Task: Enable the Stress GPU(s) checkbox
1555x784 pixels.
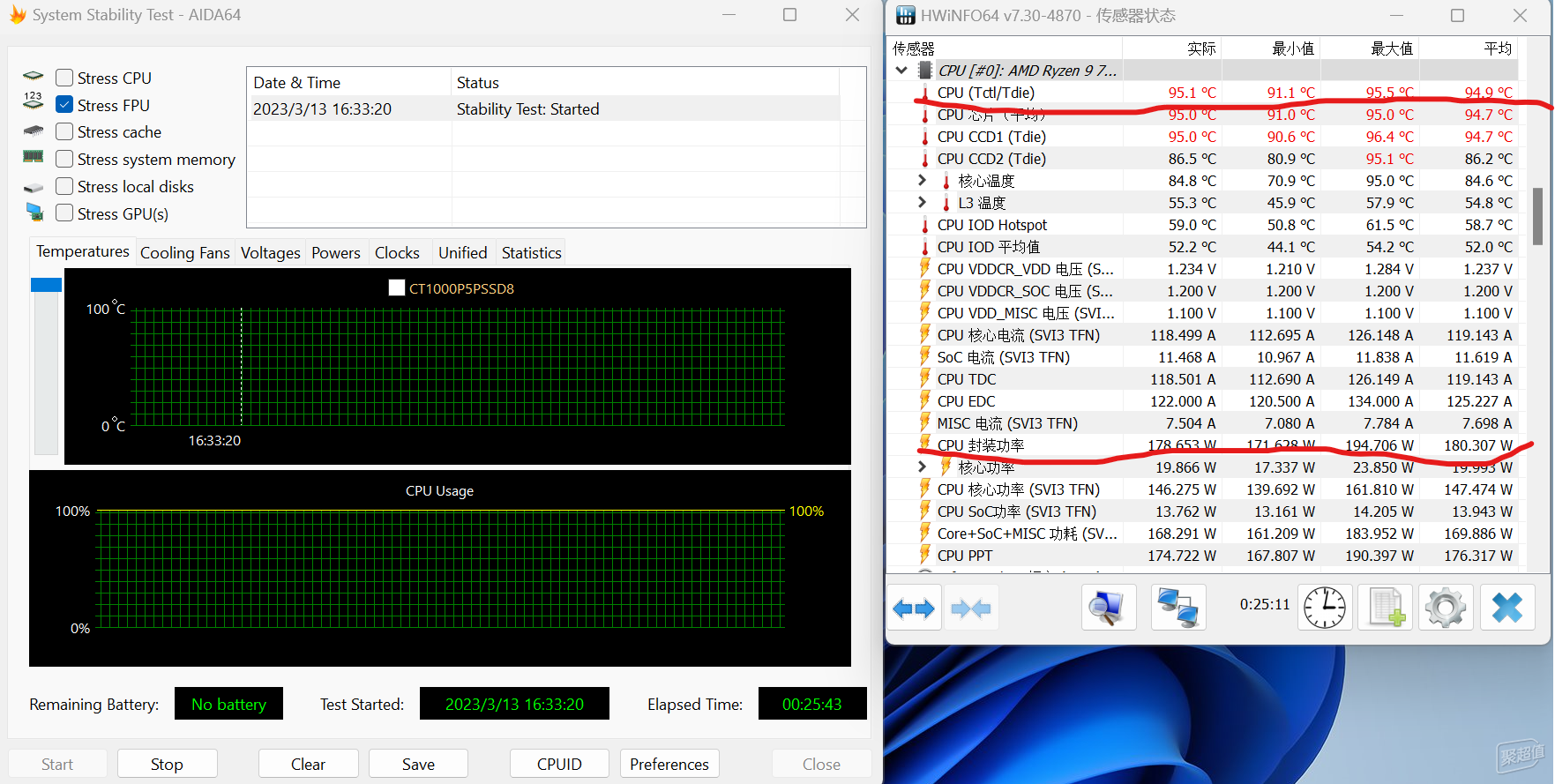Action: (x=64, y=213)
